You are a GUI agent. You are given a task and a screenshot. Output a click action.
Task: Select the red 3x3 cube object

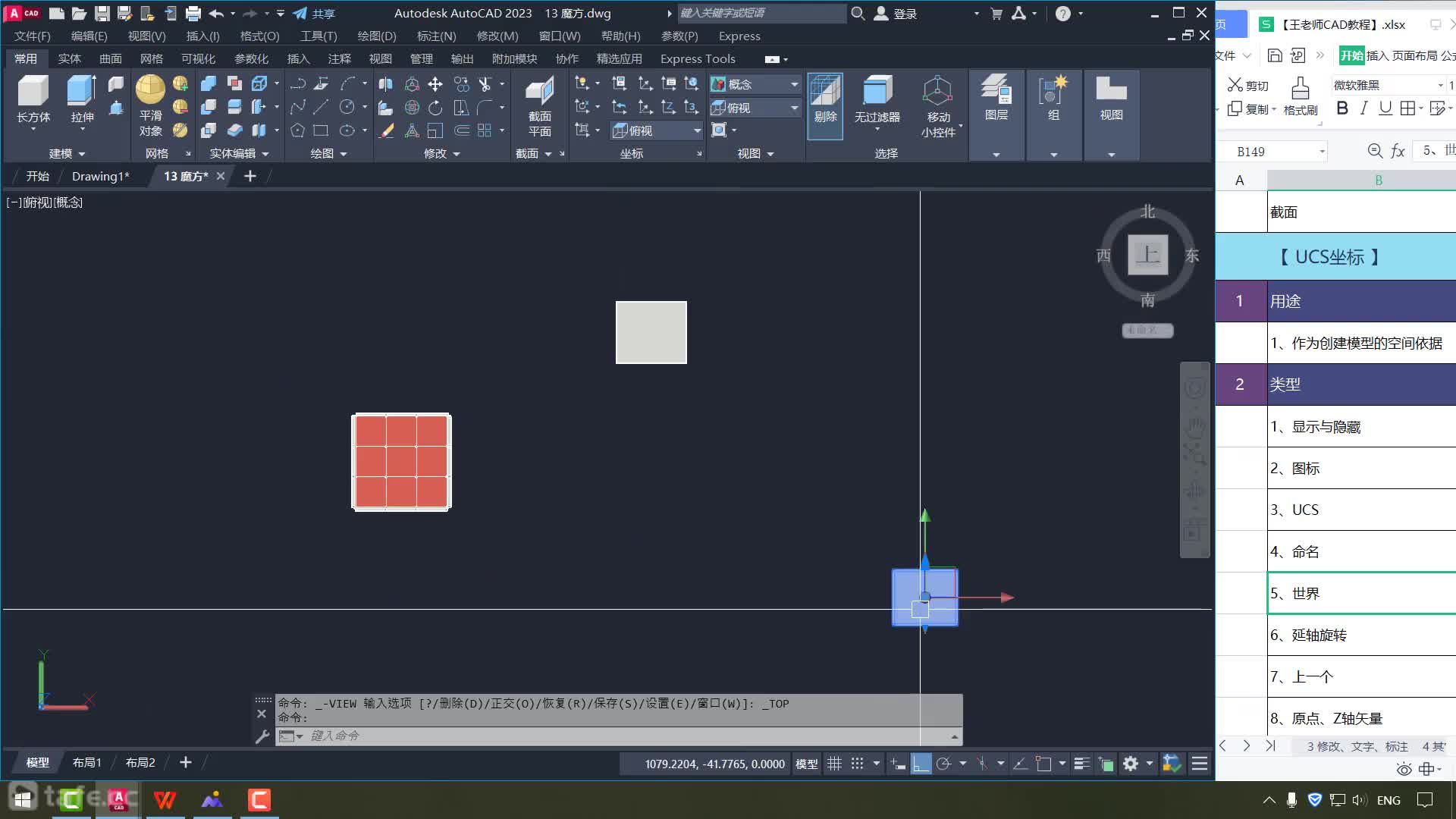tap(401, 462)
